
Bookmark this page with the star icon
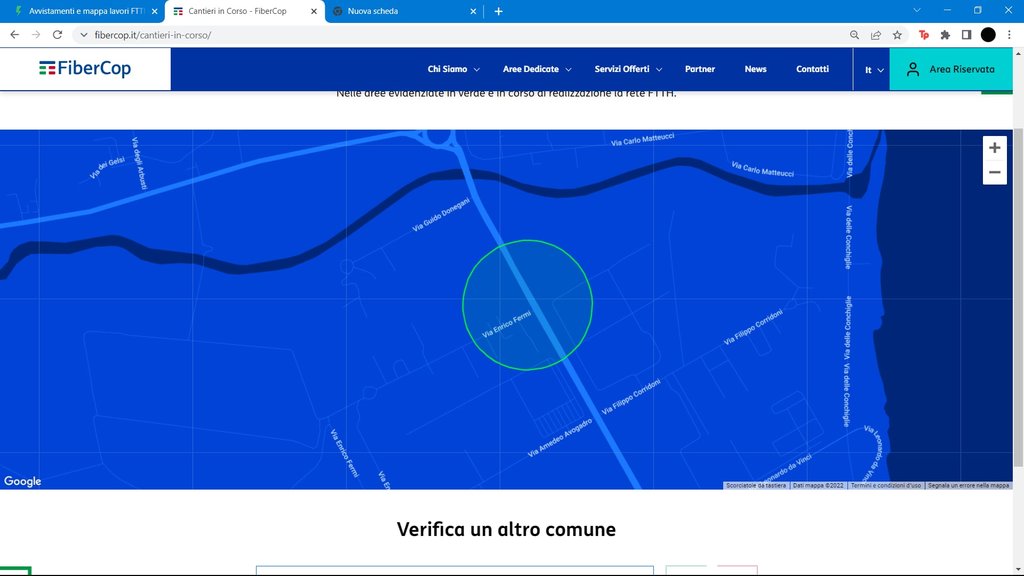897,35
